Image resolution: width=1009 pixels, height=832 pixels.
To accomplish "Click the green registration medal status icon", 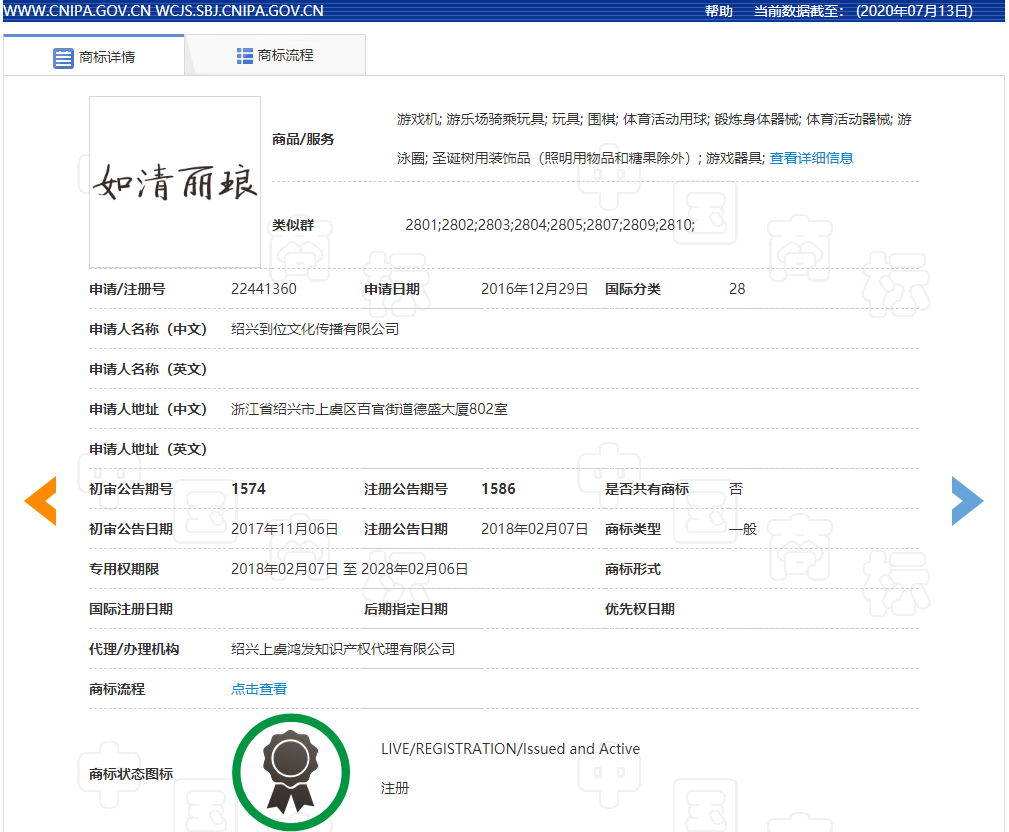I will click(x=291, y=772).
